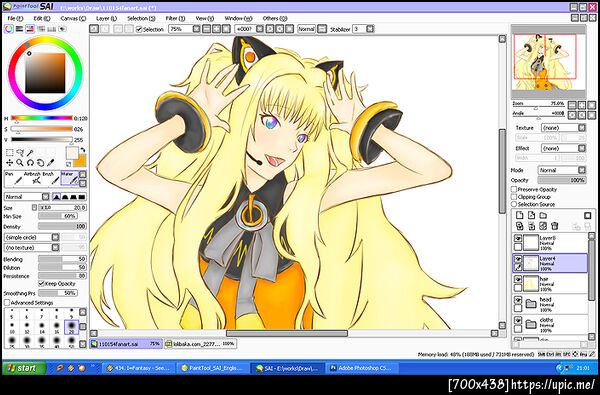
Task: Open the rotation angle dropdown in toolbar
Action: pos(260,29)
